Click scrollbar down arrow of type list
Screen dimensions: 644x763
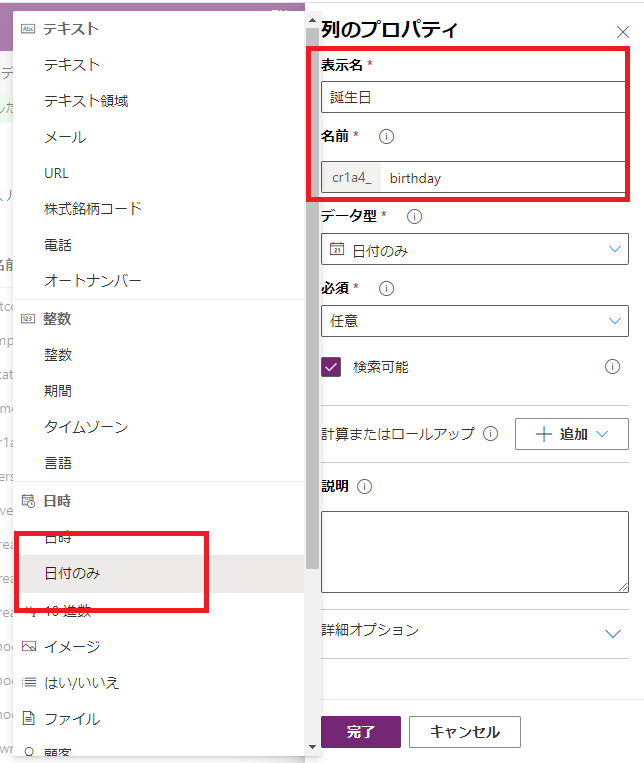(313, 747)
